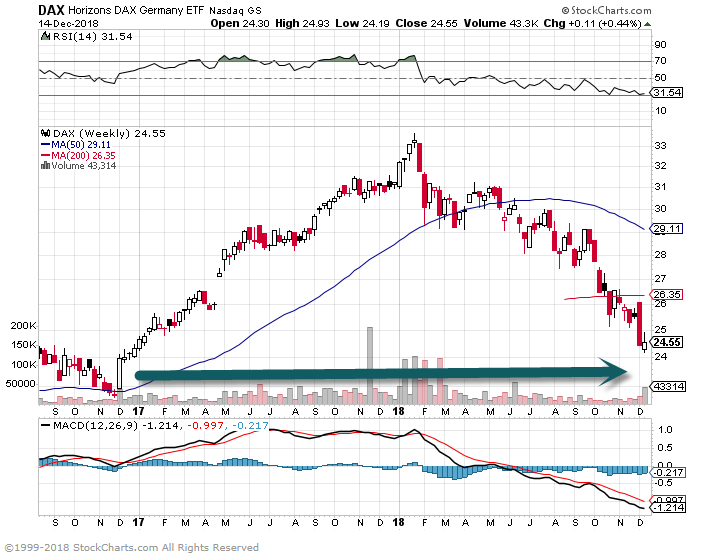Viewport: 714px width, 557px height.
Task: Click the candlestick icon beside DAX (Weekly)
Action: click(x=45, y=133)
